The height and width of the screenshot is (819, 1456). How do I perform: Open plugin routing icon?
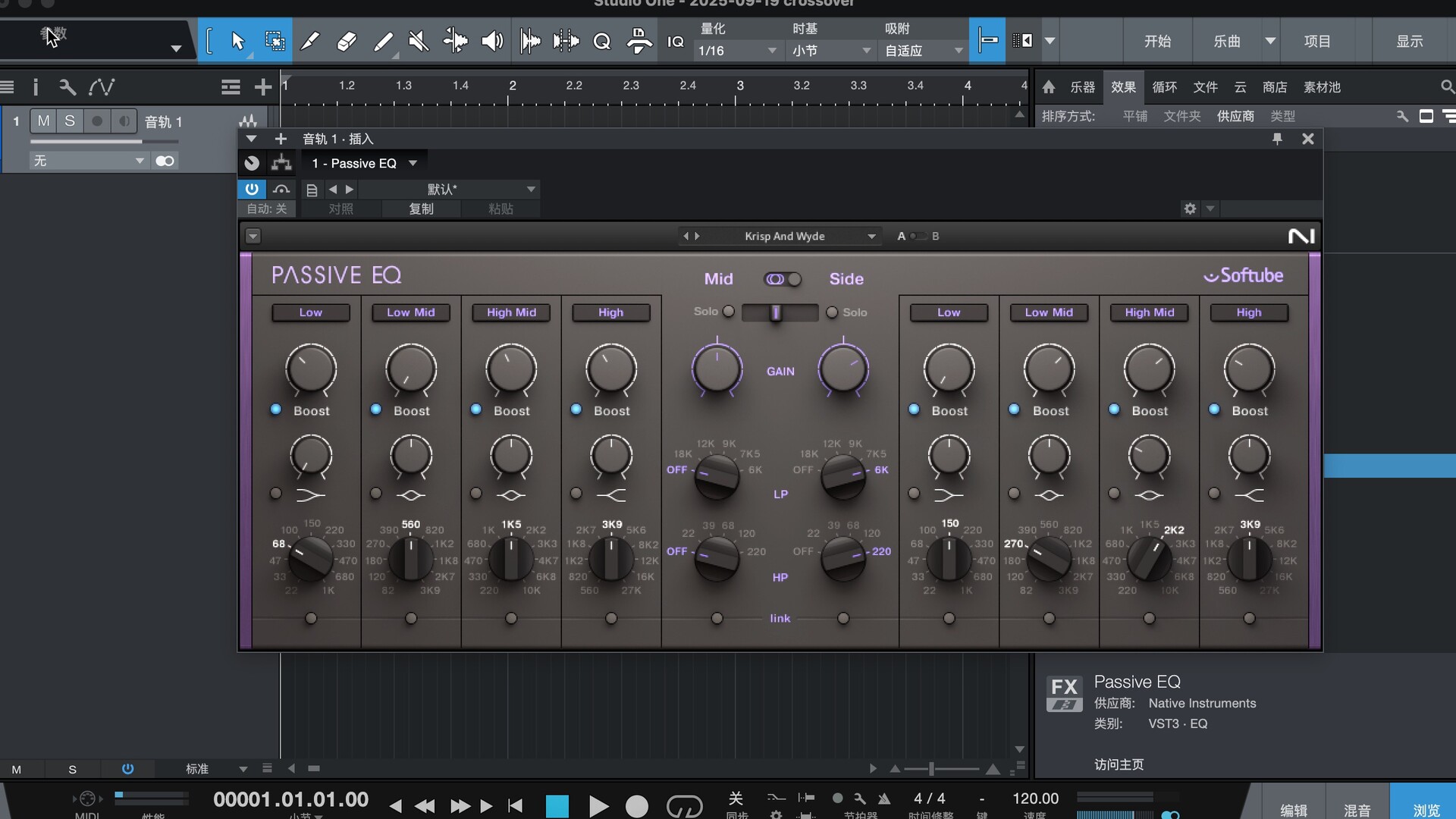tap(281, 163)
